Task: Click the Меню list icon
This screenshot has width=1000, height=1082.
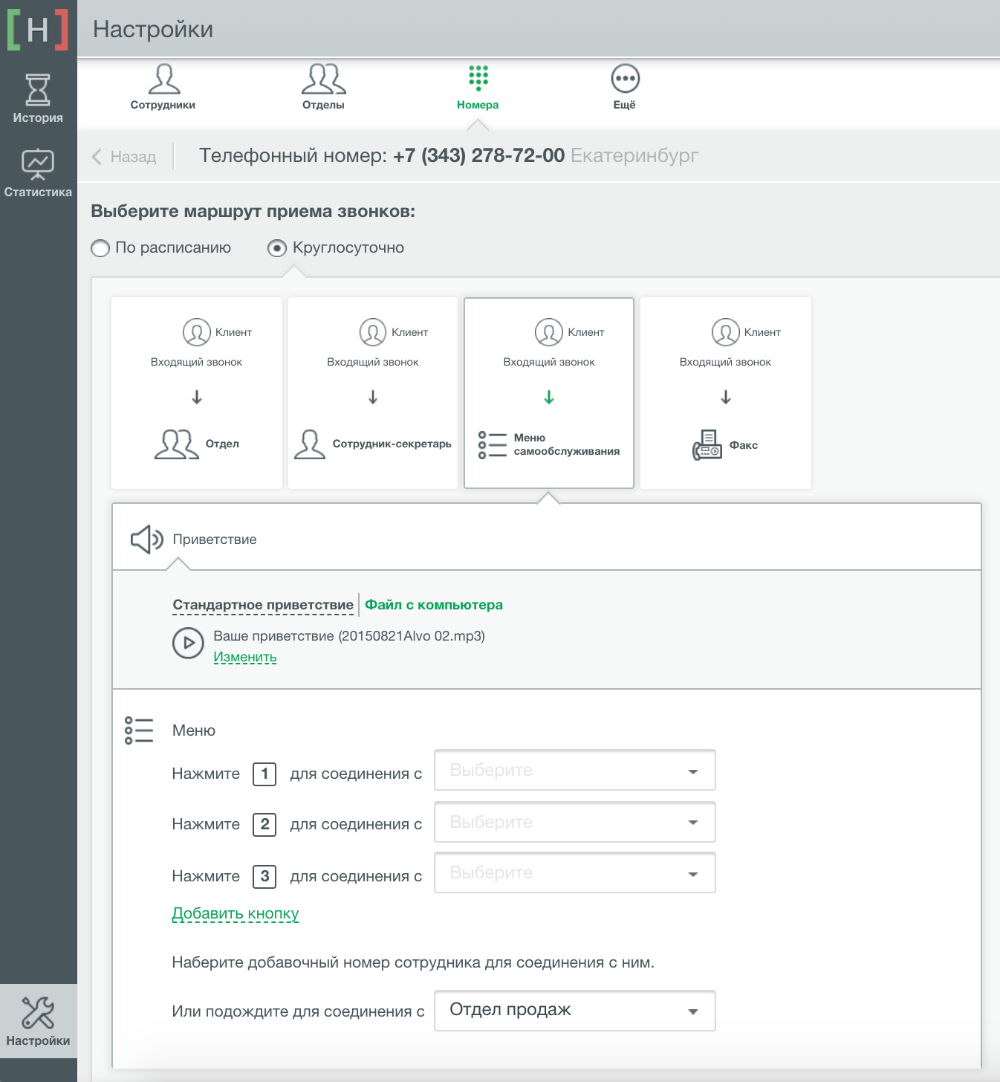Action: click(139, 730)
